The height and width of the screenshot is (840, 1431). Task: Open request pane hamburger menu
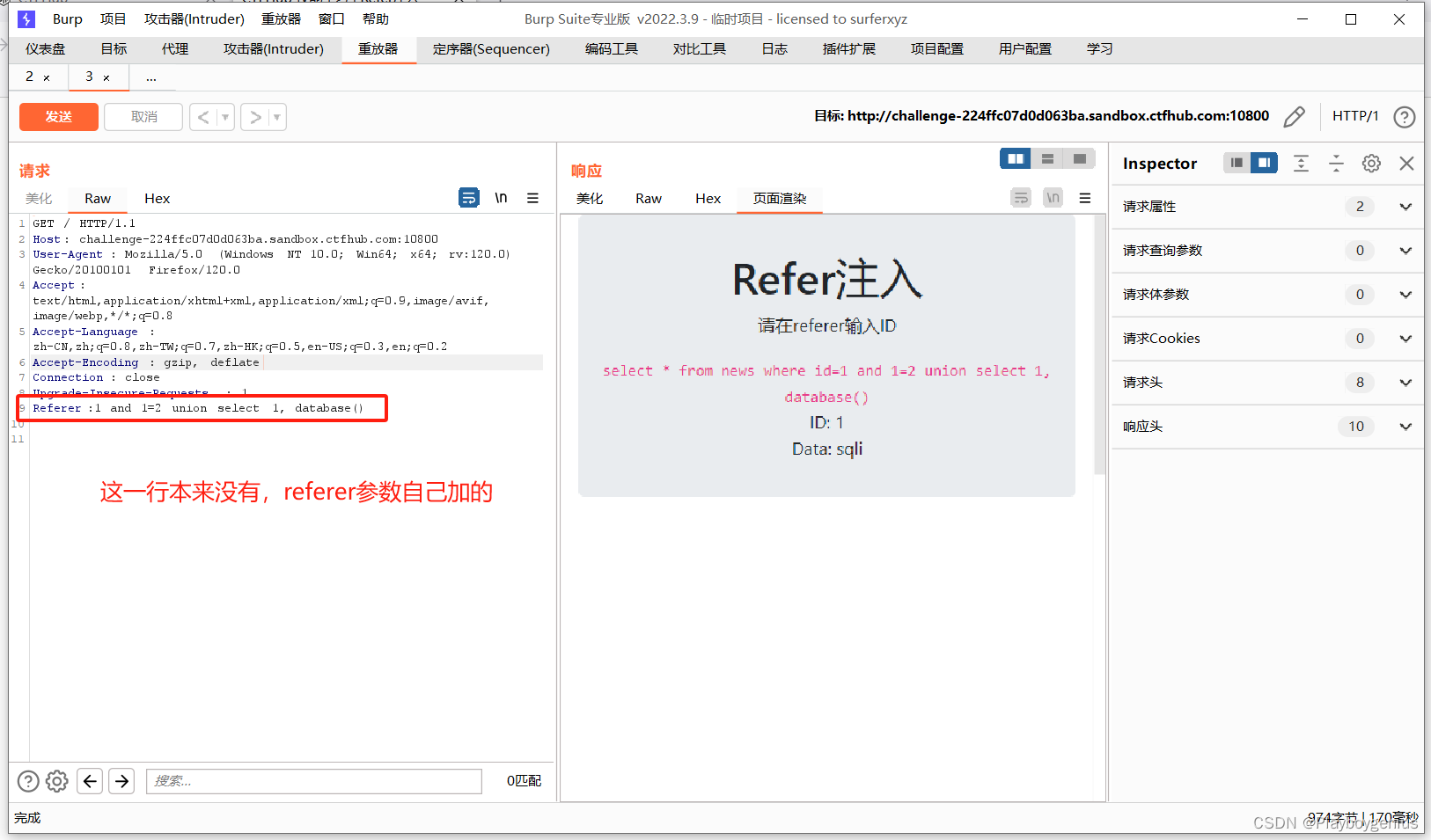point(532,198)
